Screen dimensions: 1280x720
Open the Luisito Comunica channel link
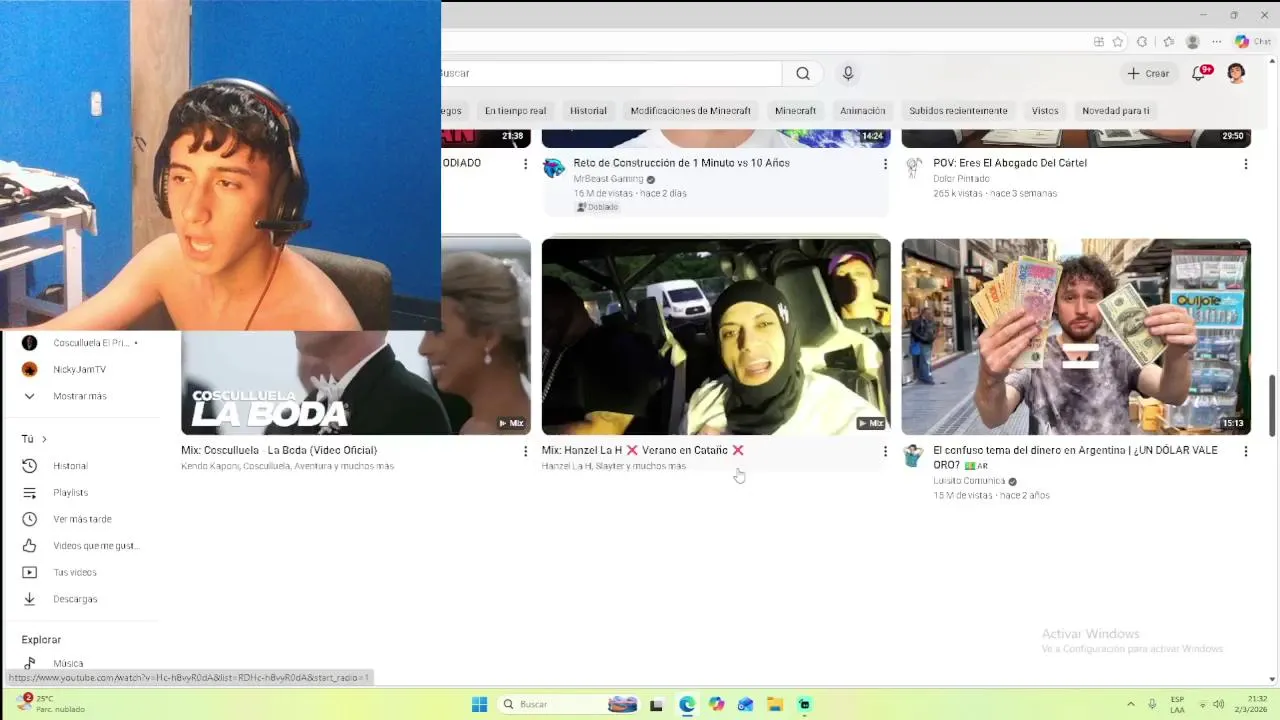point(969,481)
